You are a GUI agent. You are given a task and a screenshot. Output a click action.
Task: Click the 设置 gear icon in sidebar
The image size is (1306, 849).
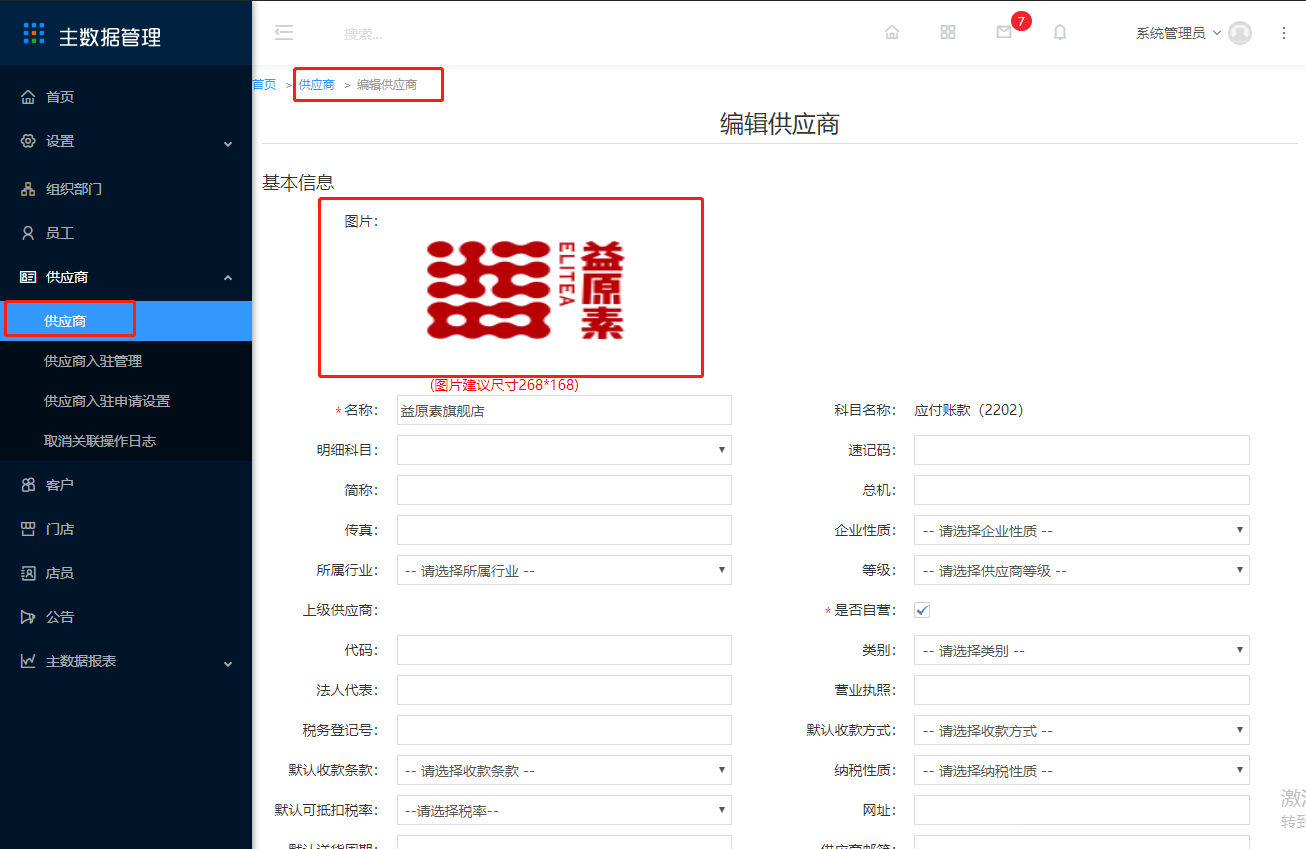(28, 141)
